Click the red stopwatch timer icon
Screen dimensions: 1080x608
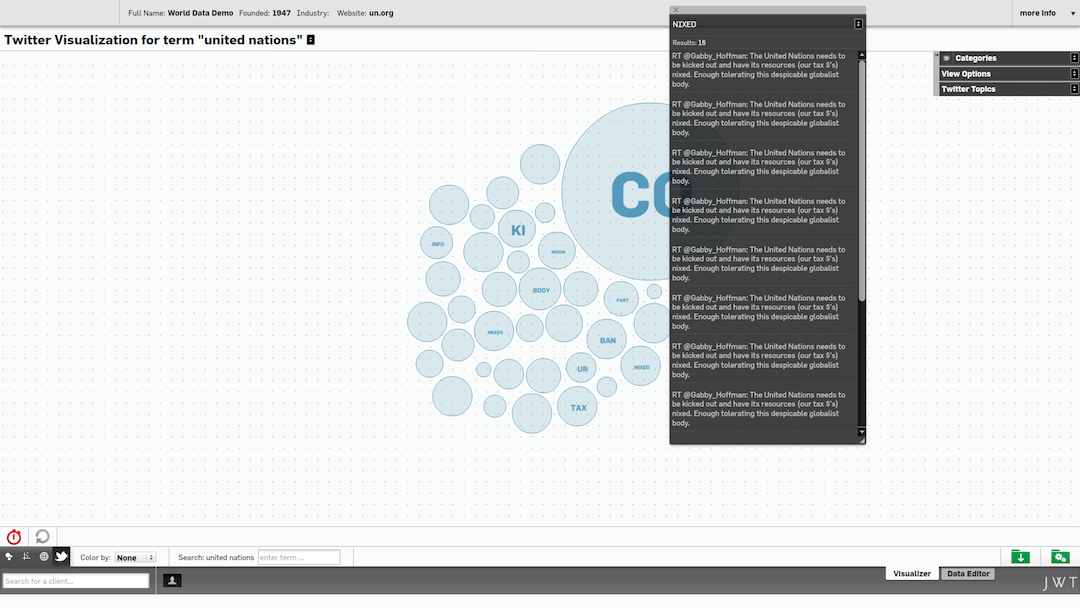click(x=14, y=537)
